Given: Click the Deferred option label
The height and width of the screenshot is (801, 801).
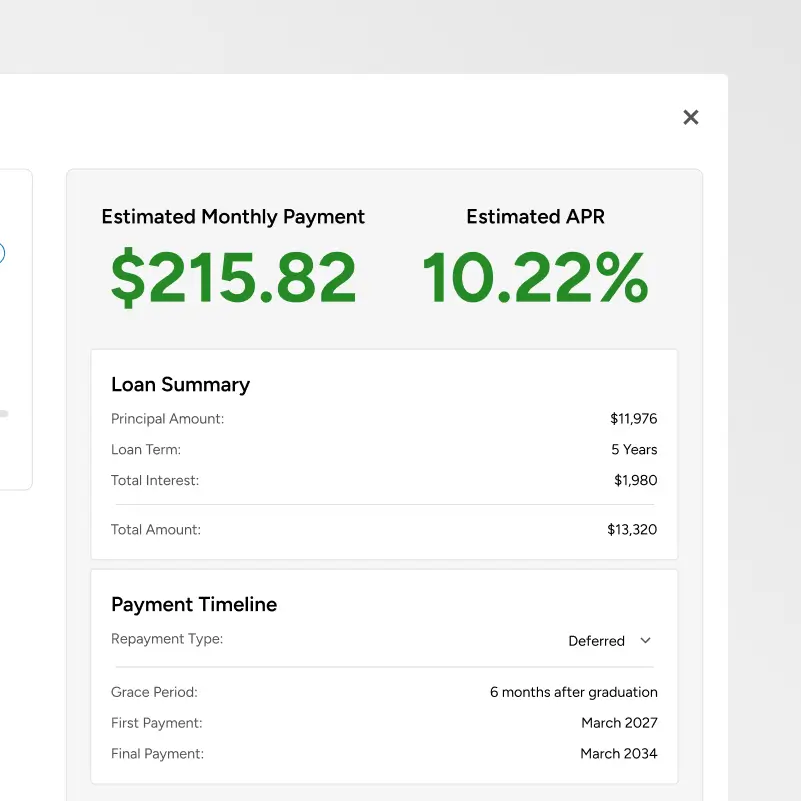Looking at the screenshot, I should click(597, 640).
